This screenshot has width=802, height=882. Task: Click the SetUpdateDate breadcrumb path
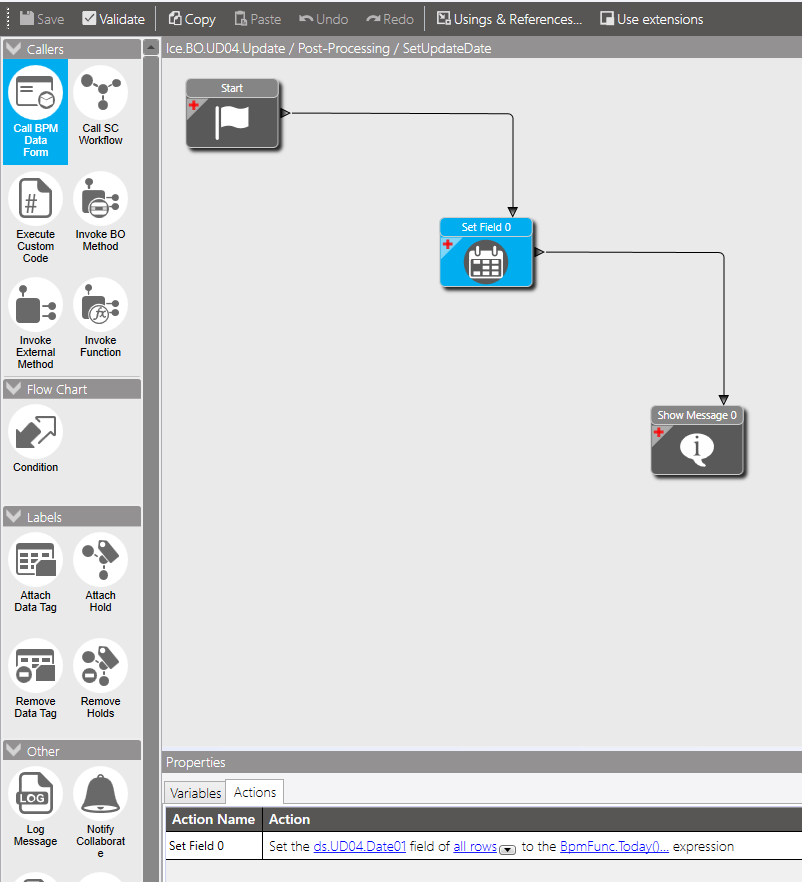click(x=447, y=48)
